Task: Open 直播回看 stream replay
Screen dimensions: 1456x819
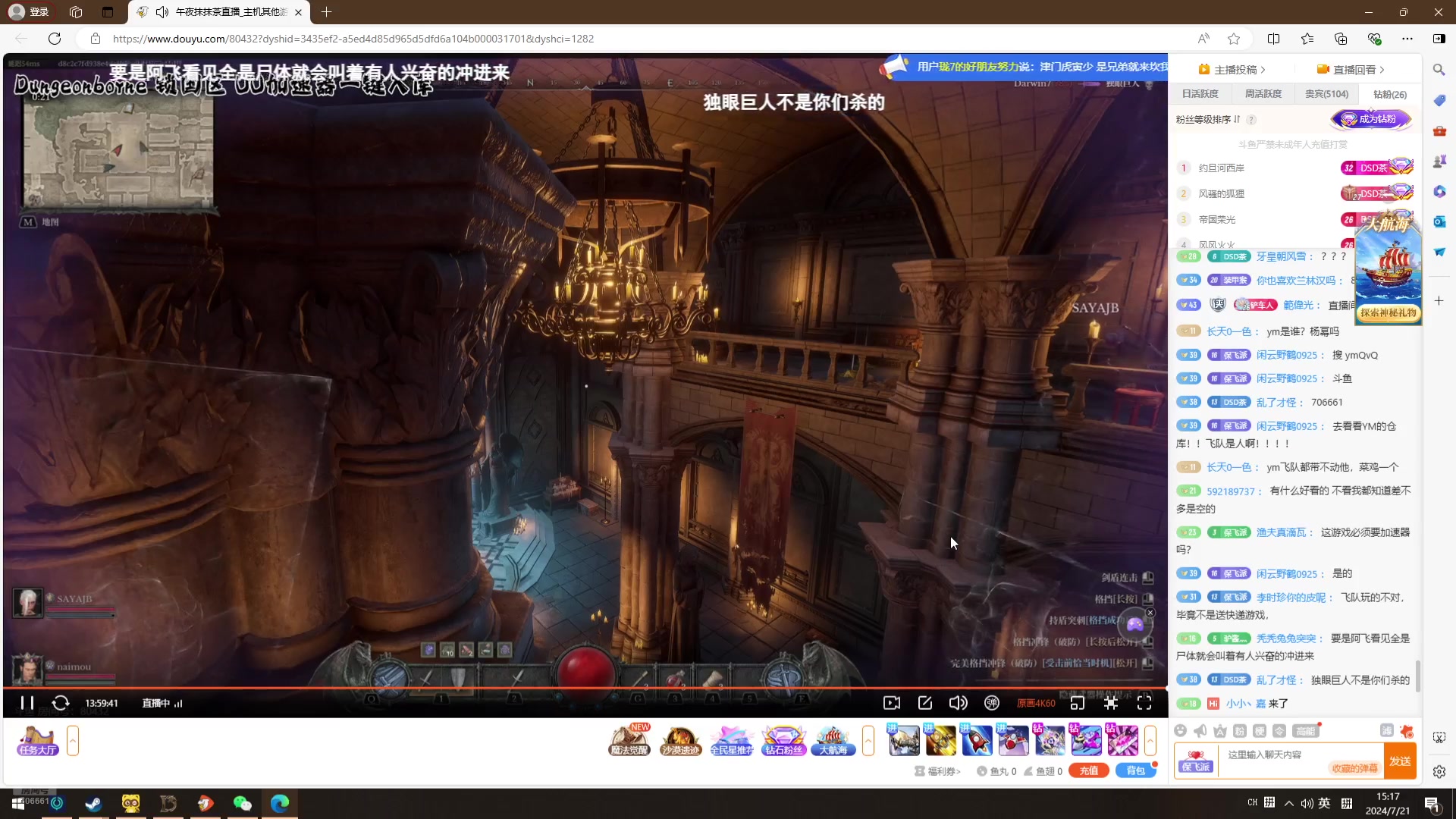Action: [x=1351, y=69]
